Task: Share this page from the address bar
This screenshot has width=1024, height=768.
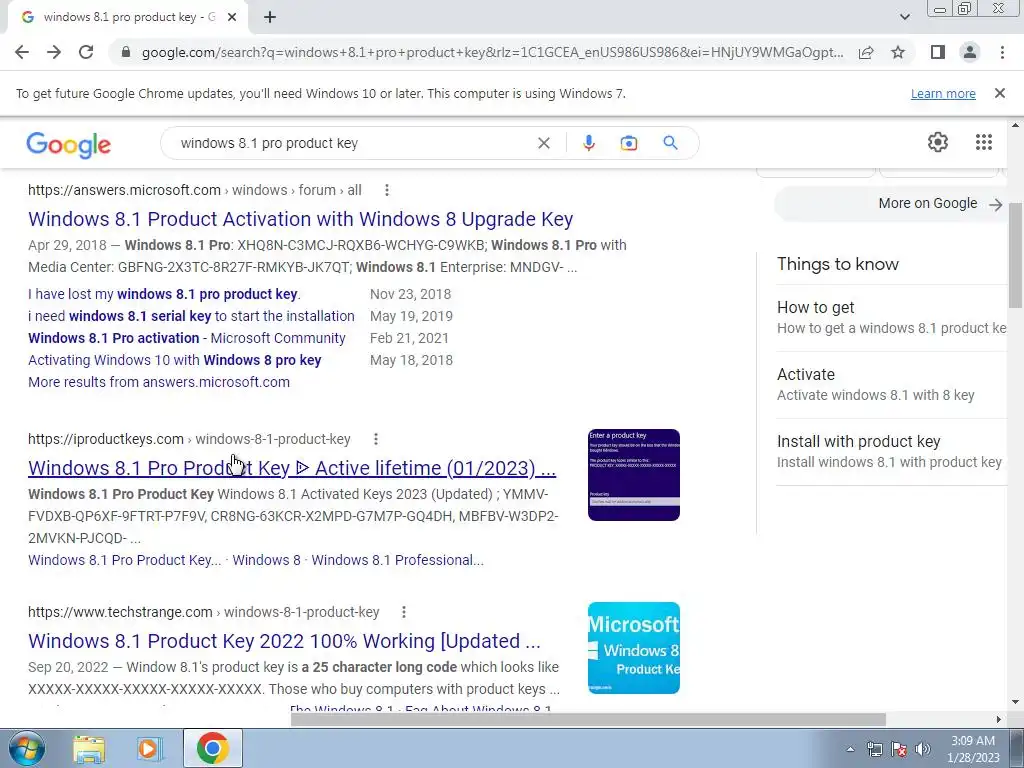Action: (x=866, y=52)
